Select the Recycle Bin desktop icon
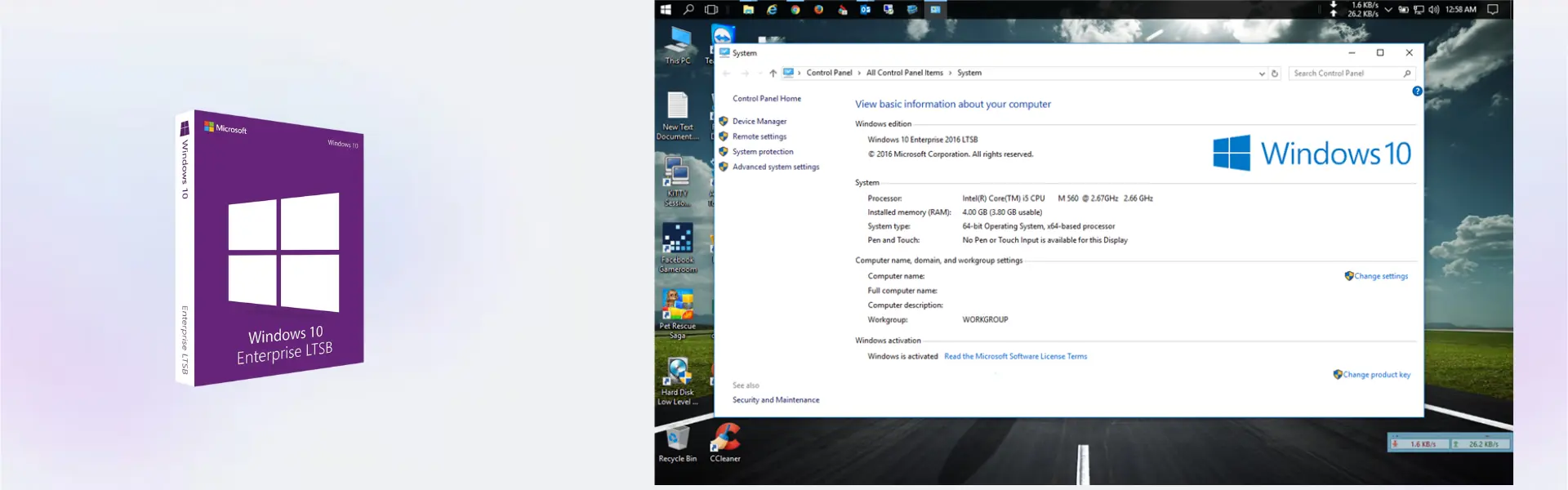Image resolution: width=1568 pixels, height=490 pixels. (678, 445)
